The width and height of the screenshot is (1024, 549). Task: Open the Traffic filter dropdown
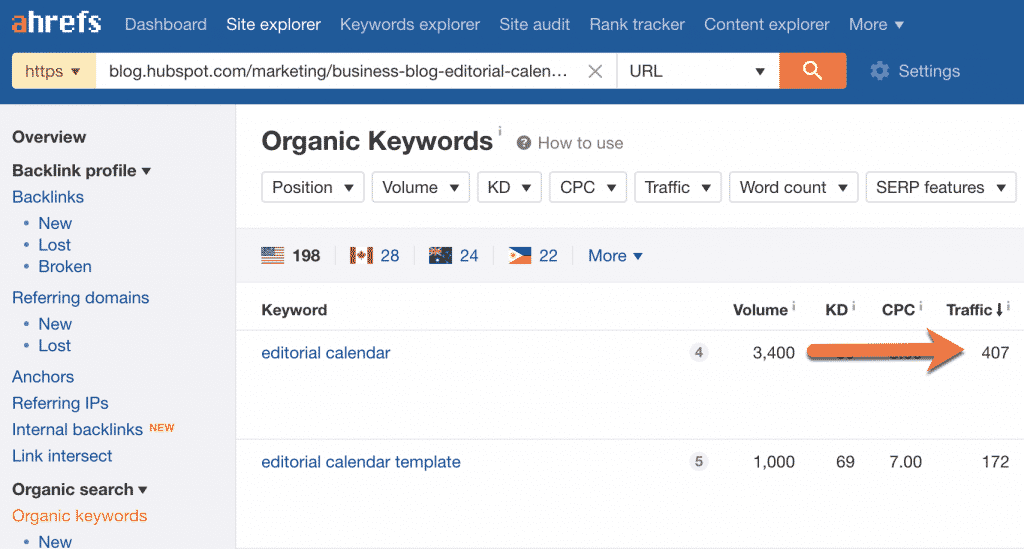tap(678, 187)
